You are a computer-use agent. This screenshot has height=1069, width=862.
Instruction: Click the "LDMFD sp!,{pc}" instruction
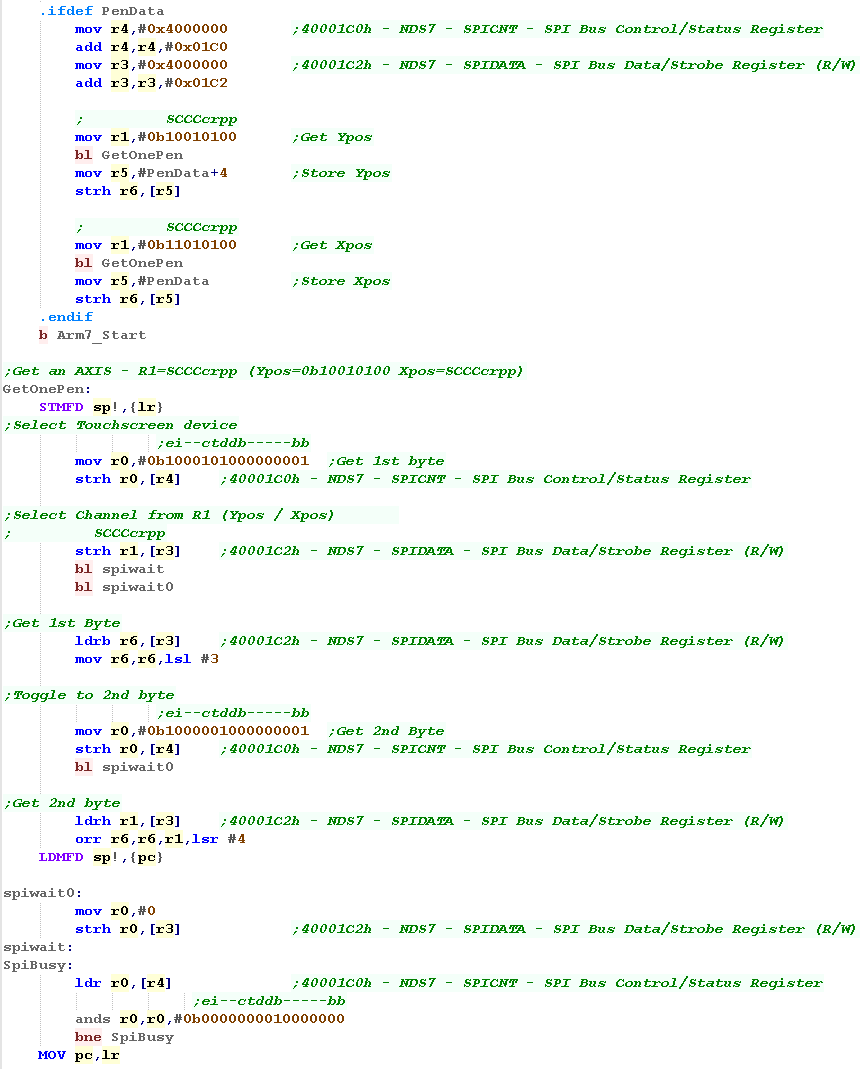(x=102, y=857)
